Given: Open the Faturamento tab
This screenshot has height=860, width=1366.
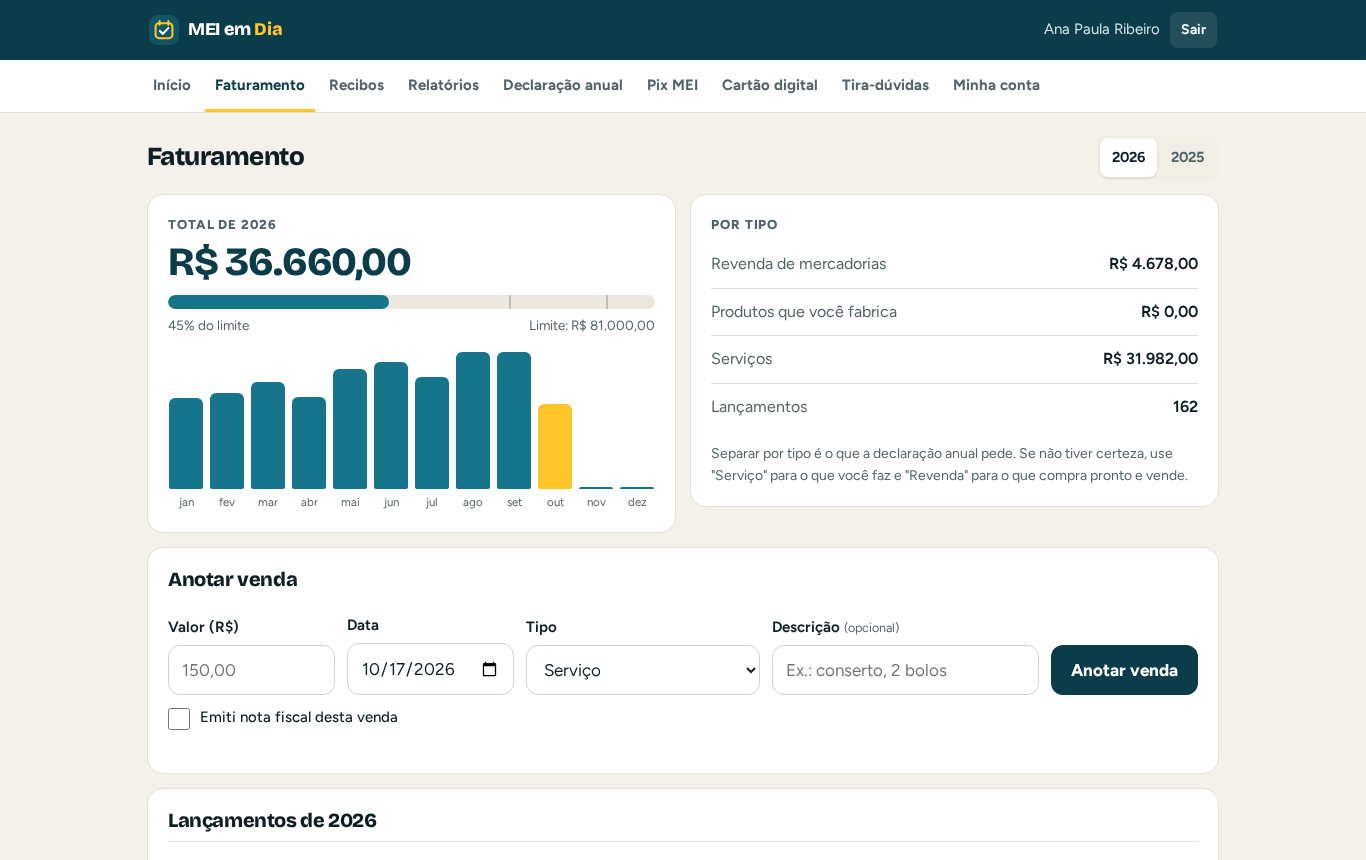Looking at the screenshot, I should (260, 85).
